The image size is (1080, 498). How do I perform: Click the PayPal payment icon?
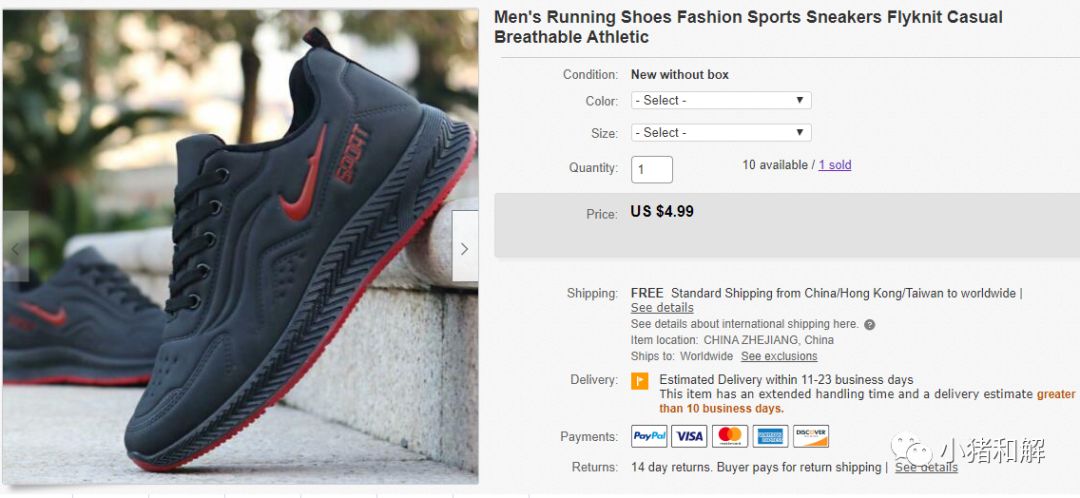(650, 436)
